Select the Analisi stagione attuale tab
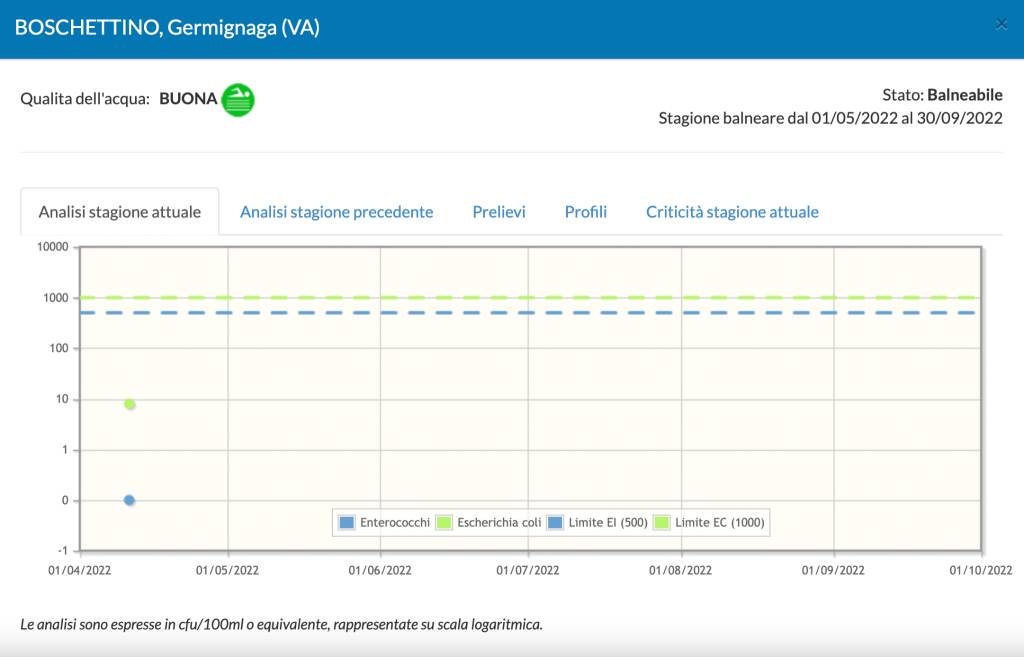Image resolution: width=1024 pixels, height=657 pixels. coord(120,212)
